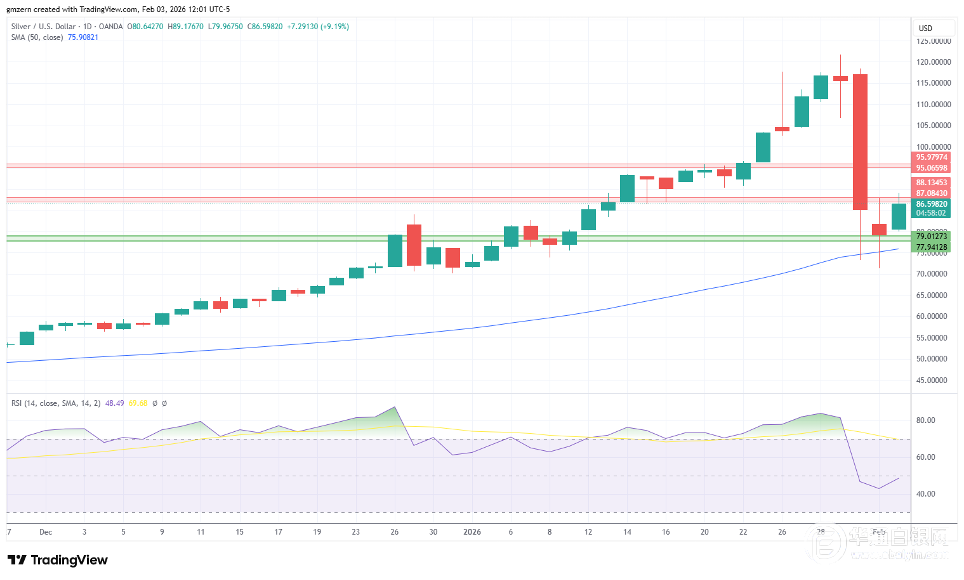Image resolution: width=964 pixels, height=580 pixels.
Task: Click the TradingView logo at bottom left
Action: (x=57, y=559)
